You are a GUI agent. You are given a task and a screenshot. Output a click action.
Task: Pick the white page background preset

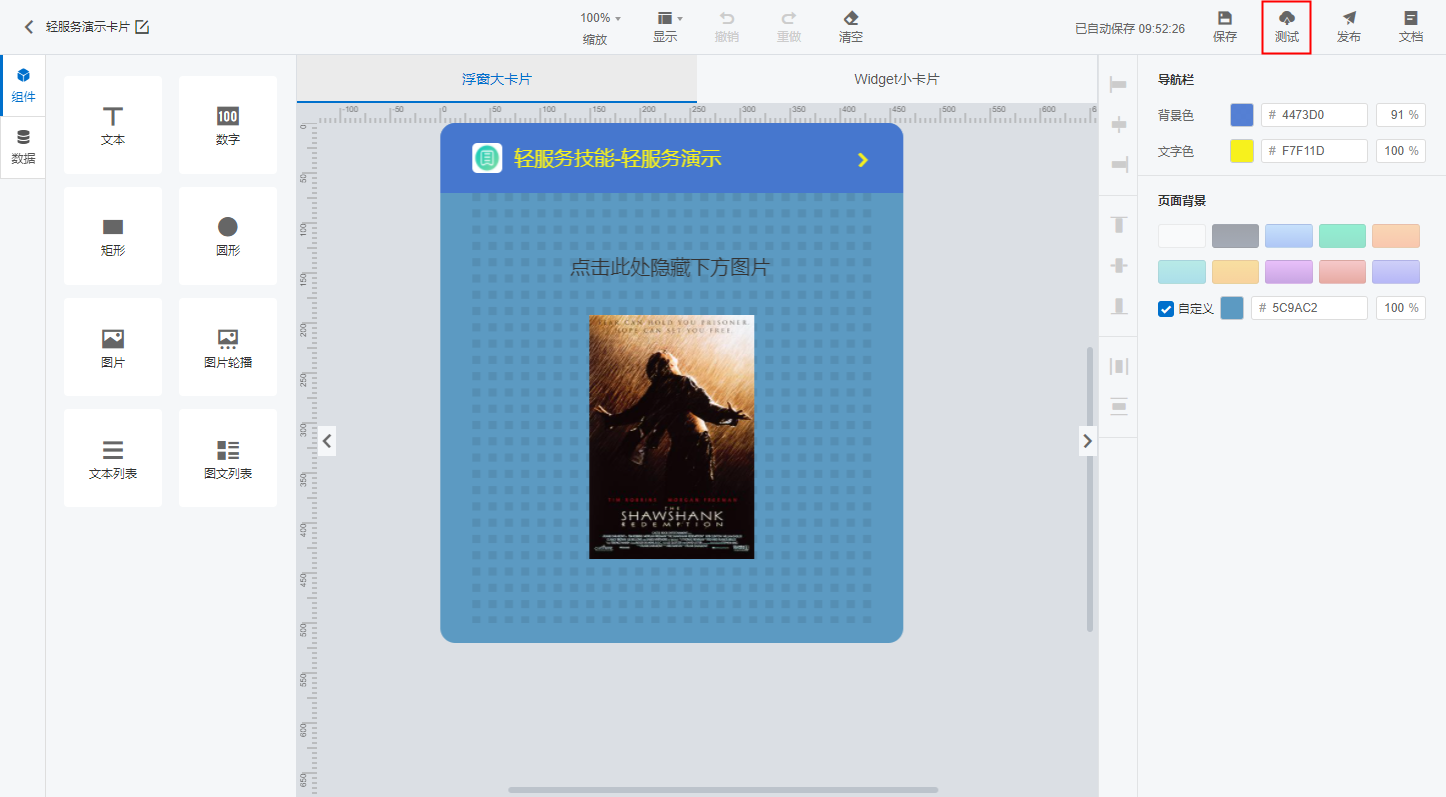(x=1182, y=236)
